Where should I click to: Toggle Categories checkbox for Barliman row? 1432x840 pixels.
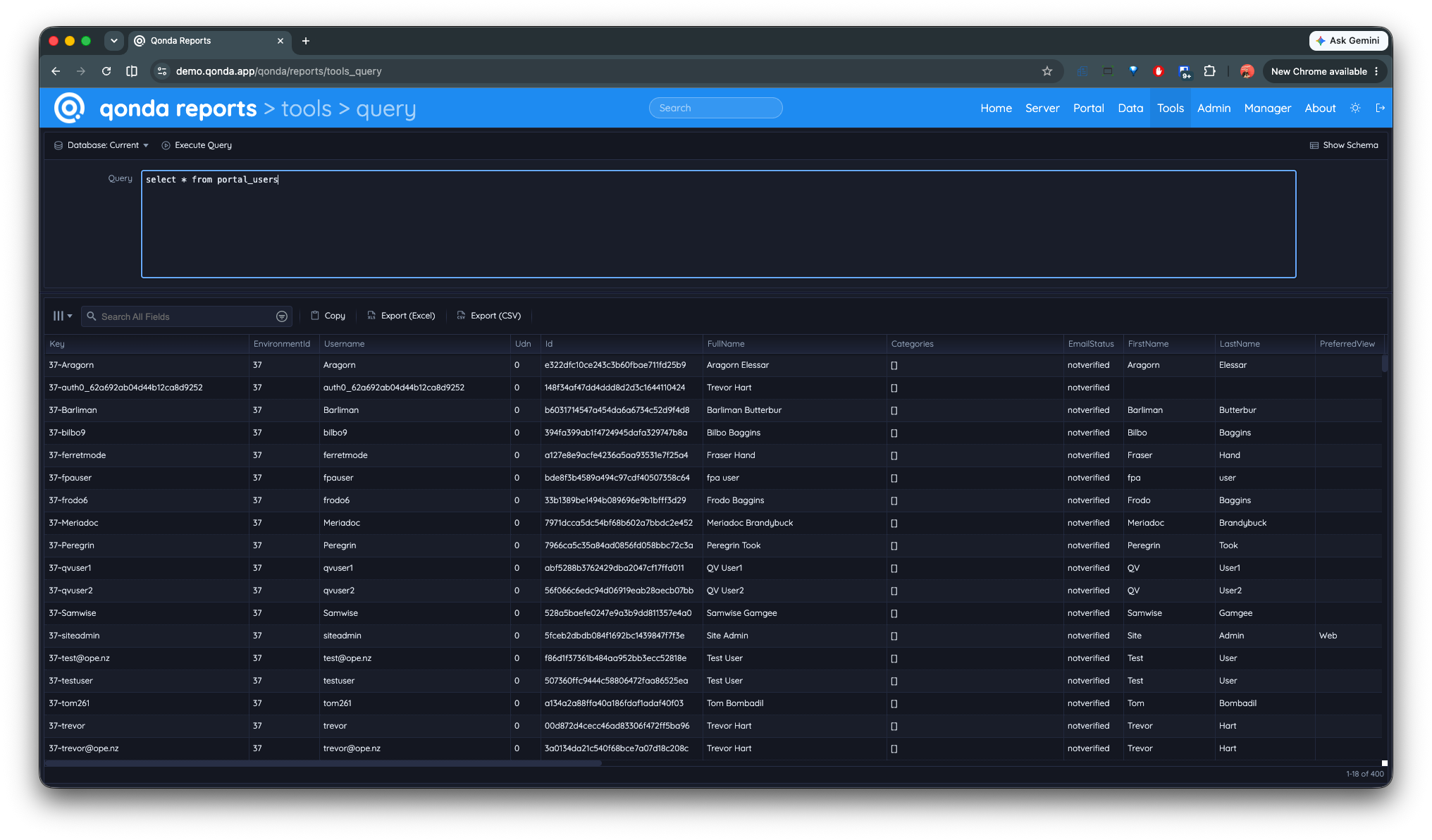pyautogui.click(x=894, y=411)
